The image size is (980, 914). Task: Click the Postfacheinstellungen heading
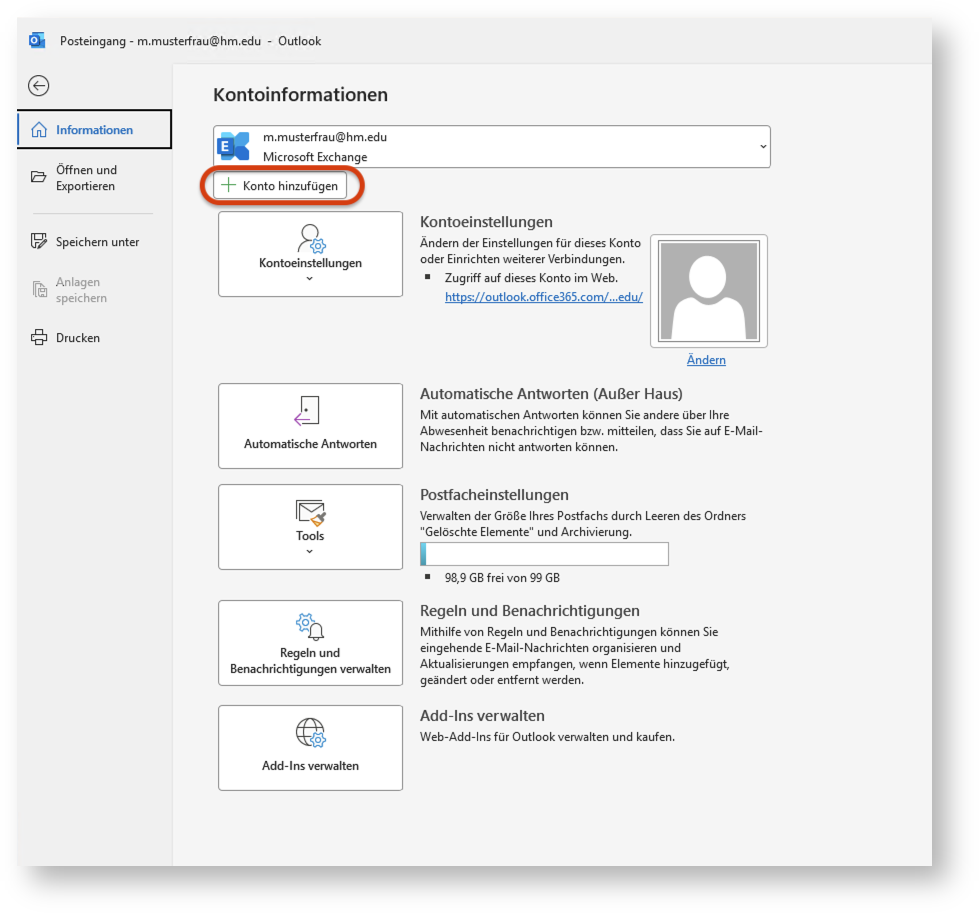[x=494, y=495]
